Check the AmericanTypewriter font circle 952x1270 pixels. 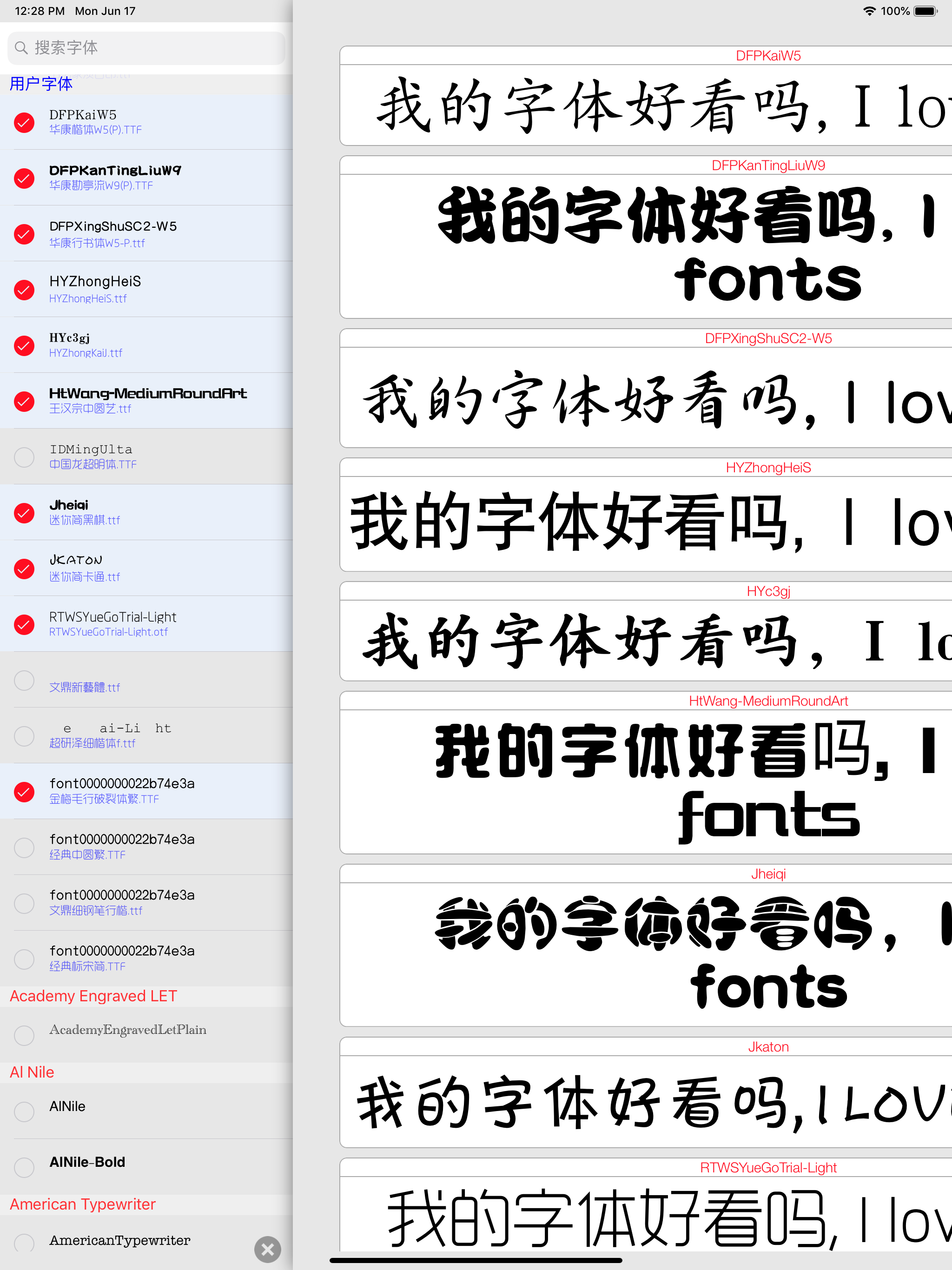pyautogui.click(x=24, y=1243)
